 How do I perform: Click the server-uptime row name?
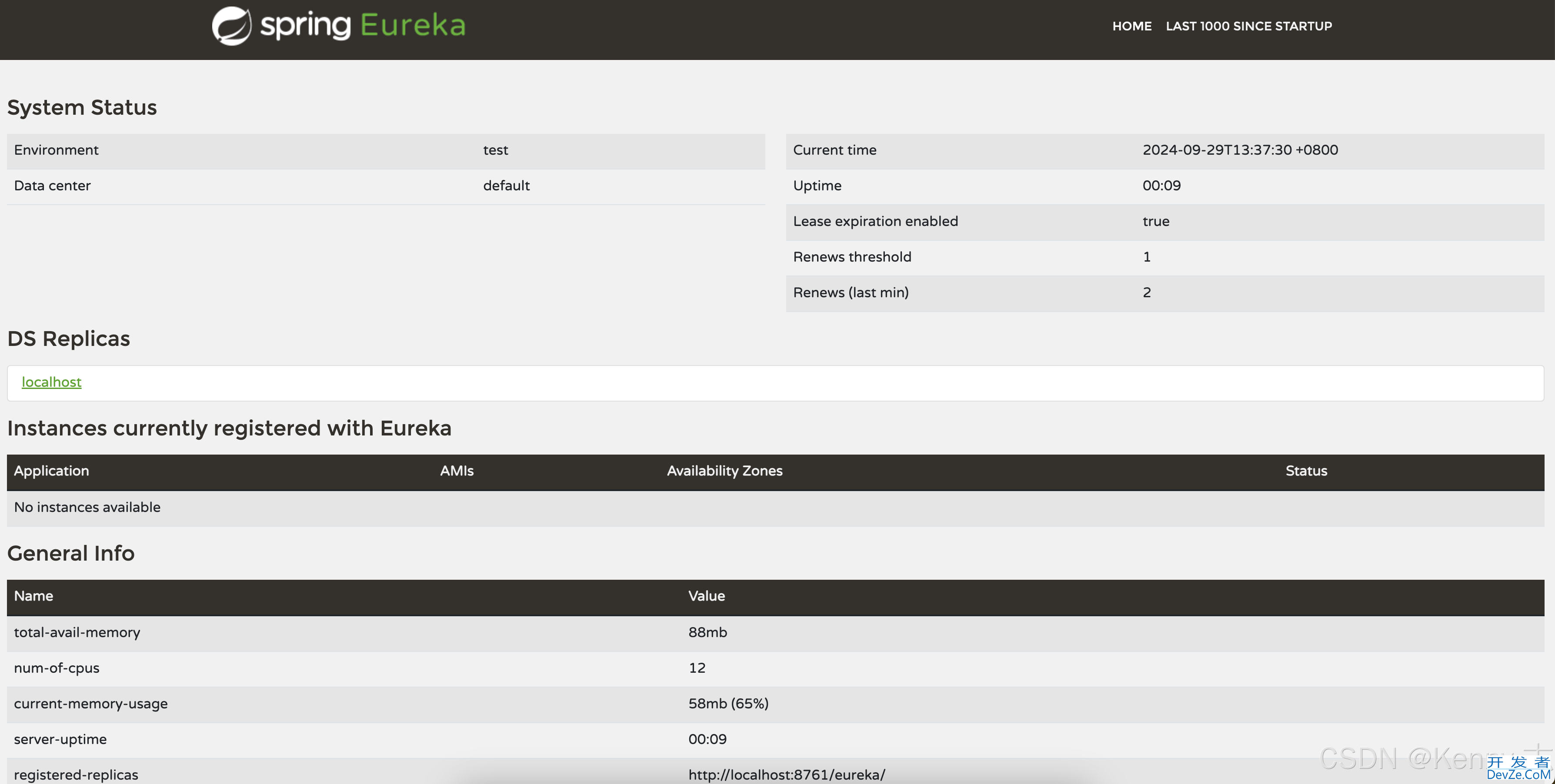pos(60,739)
